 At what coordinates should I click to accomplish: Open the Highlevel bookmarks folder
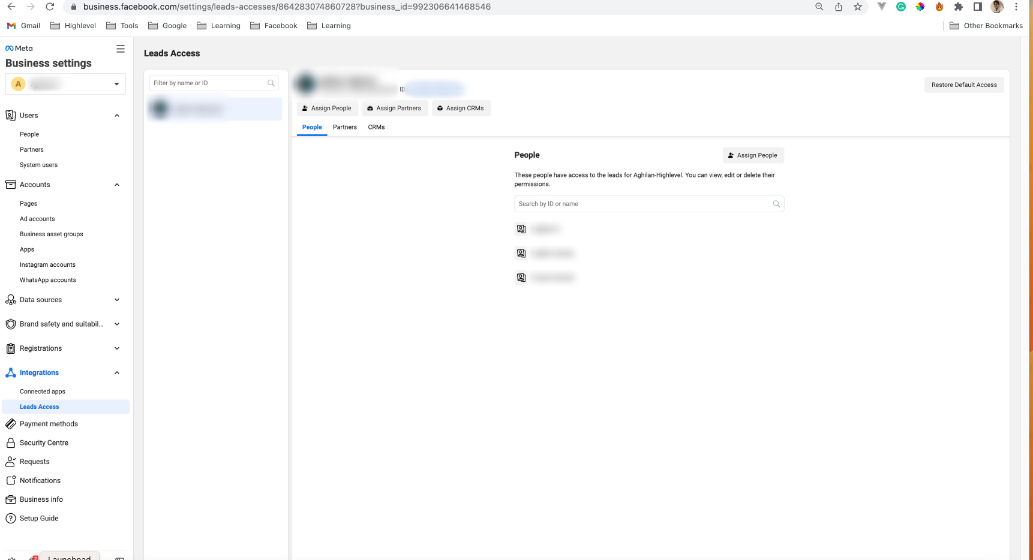click(73, 26)
